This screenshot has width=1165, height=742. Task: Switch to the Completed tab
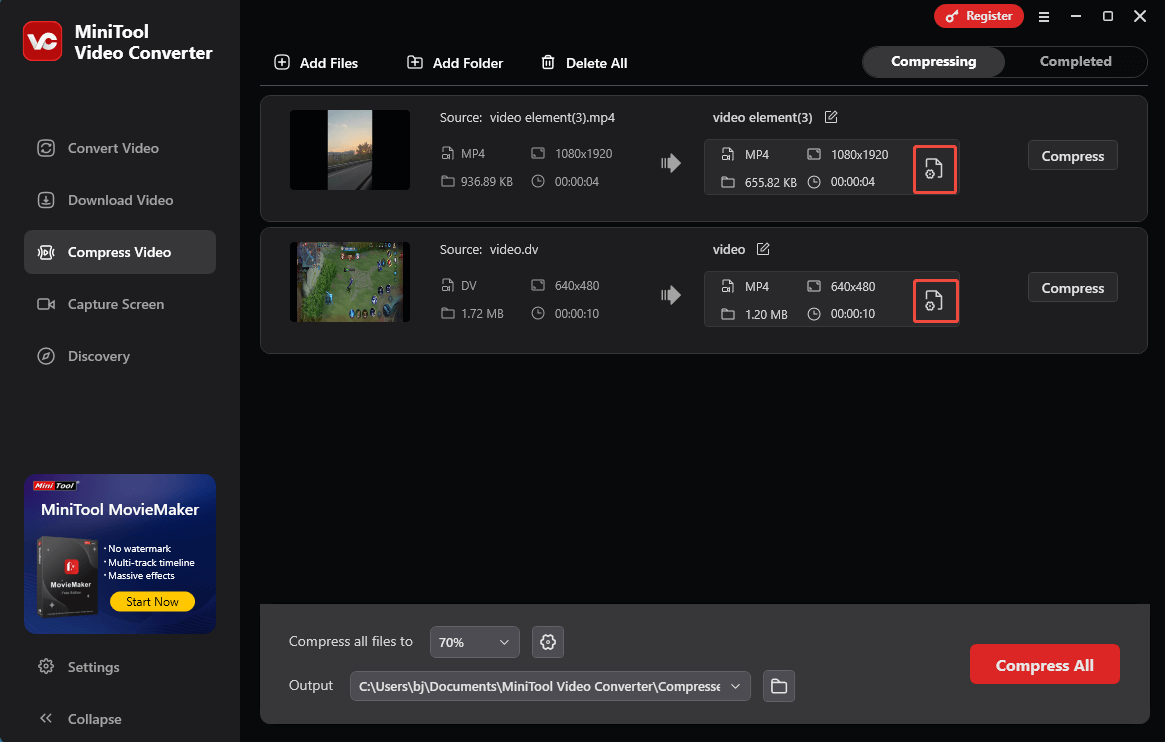[x=1075, y=61]
